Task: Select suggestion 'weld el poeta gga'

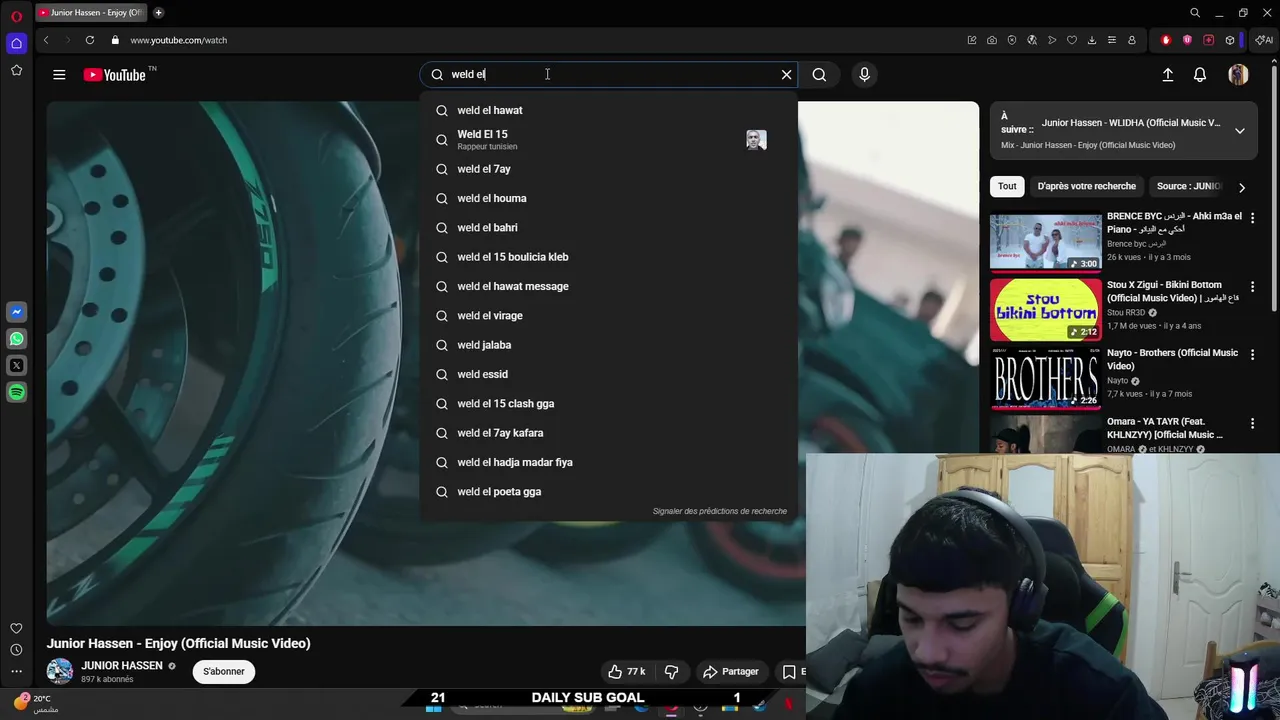Action: (x=609, y=491)
